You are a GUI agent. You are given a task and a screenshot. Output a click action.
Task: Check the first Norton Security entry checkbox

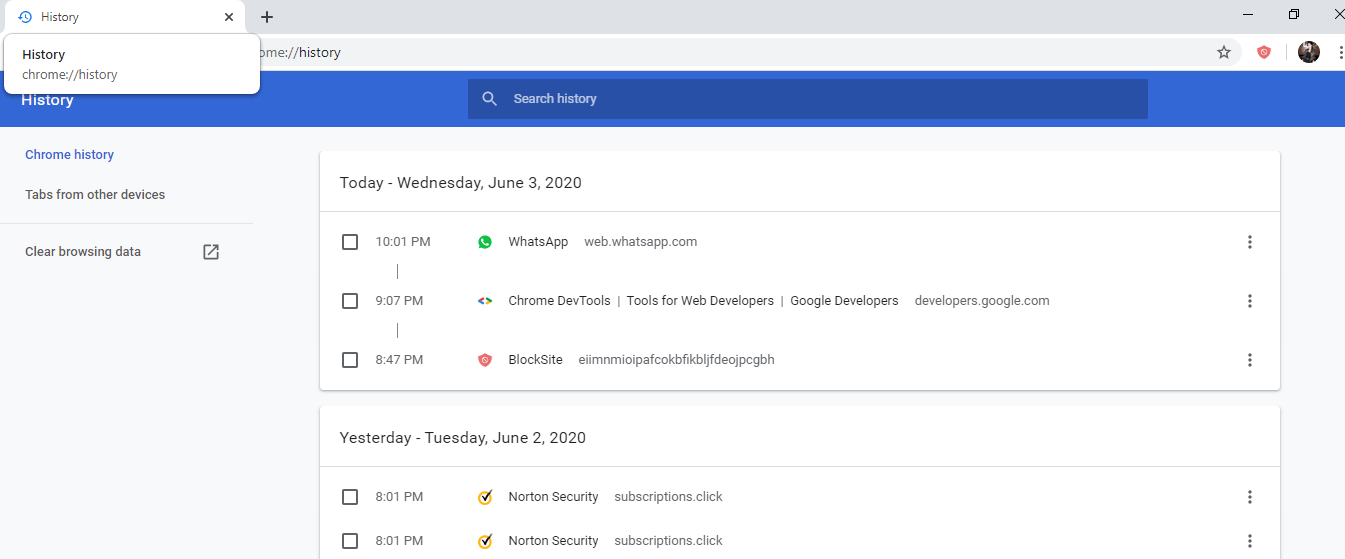pos(350,497)
